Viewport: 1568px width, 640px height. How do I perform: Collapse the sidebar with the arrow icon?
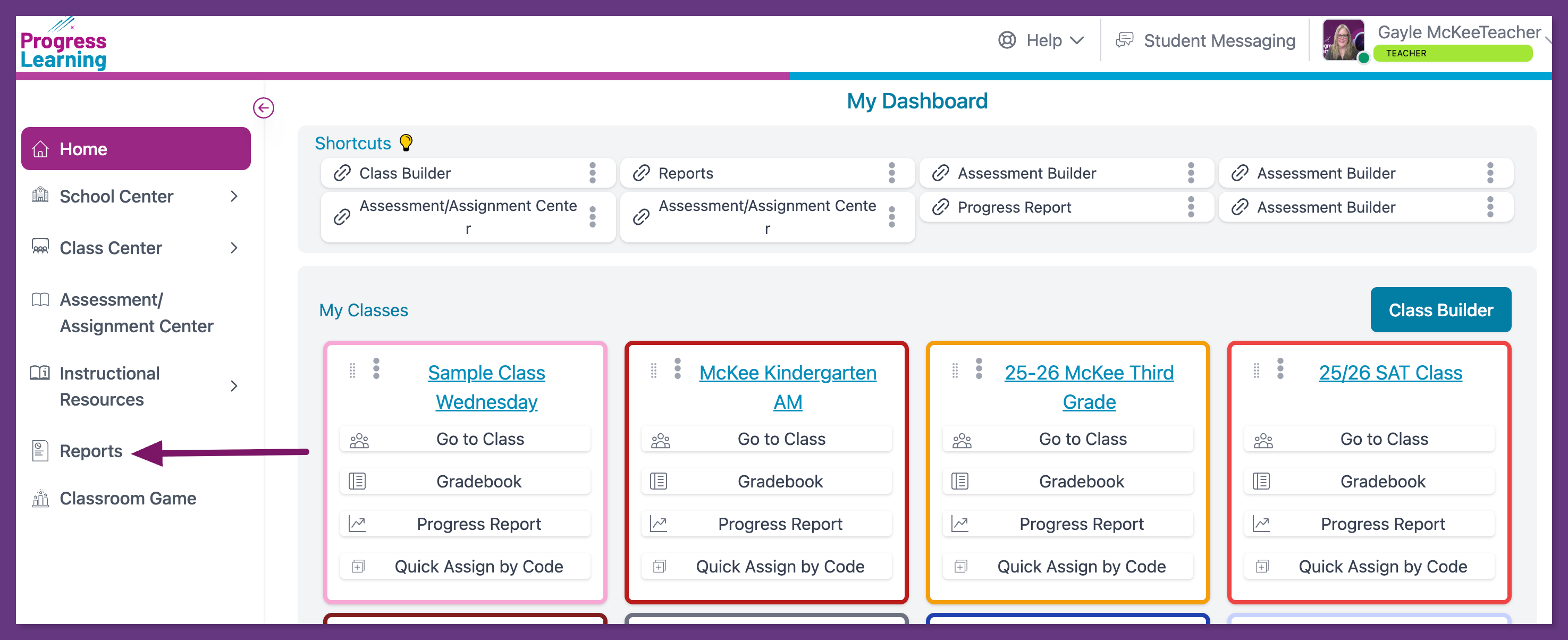264,108
